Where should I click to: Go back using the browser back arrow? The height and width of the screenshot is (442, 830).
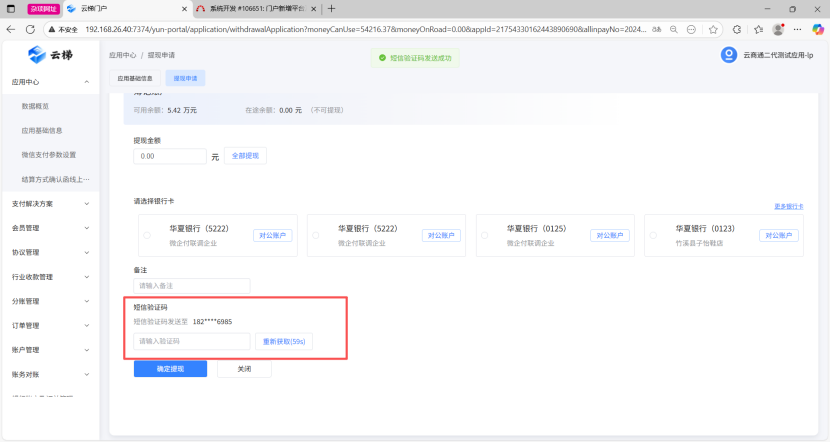click(10, 29)
